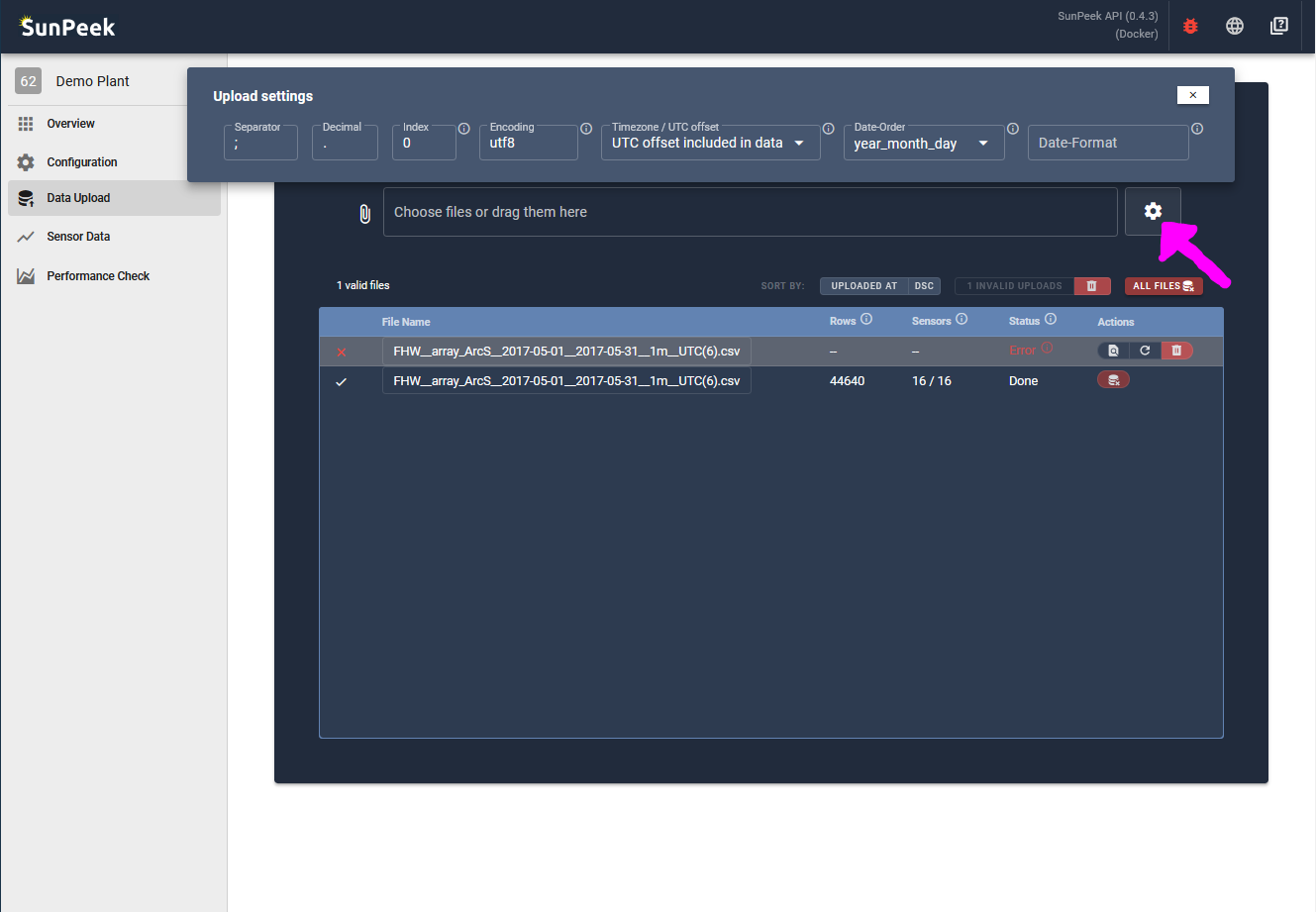Open the language globe icon
1316x912 pixels.
1235,26
